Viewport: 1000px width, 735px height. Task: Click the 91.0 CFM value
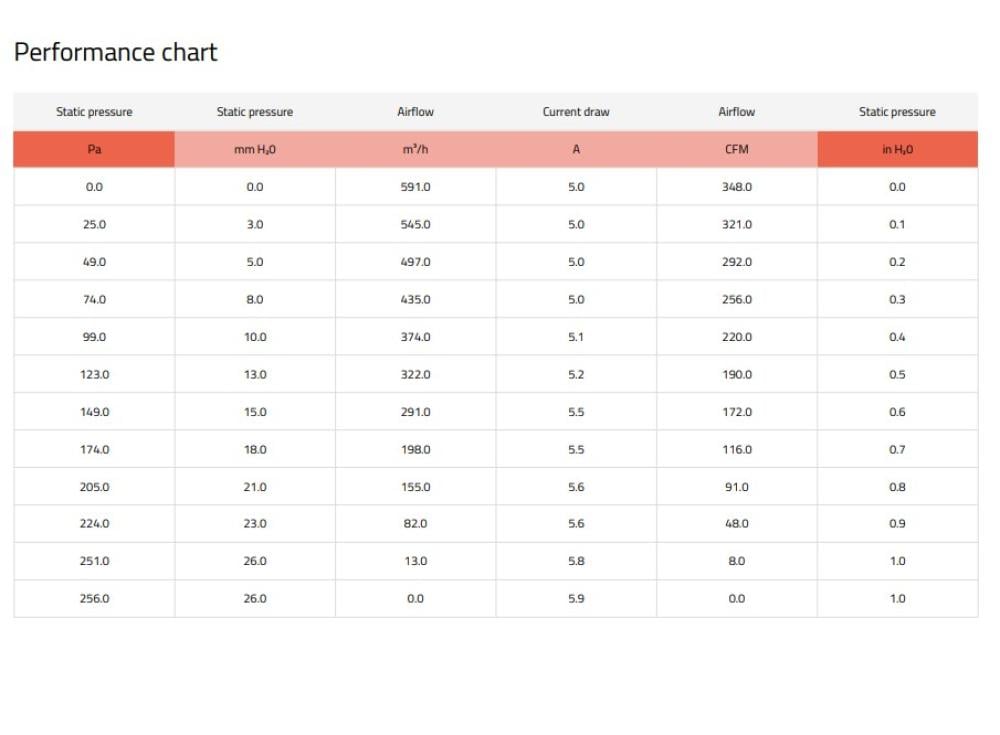click(x=737, y=487)
